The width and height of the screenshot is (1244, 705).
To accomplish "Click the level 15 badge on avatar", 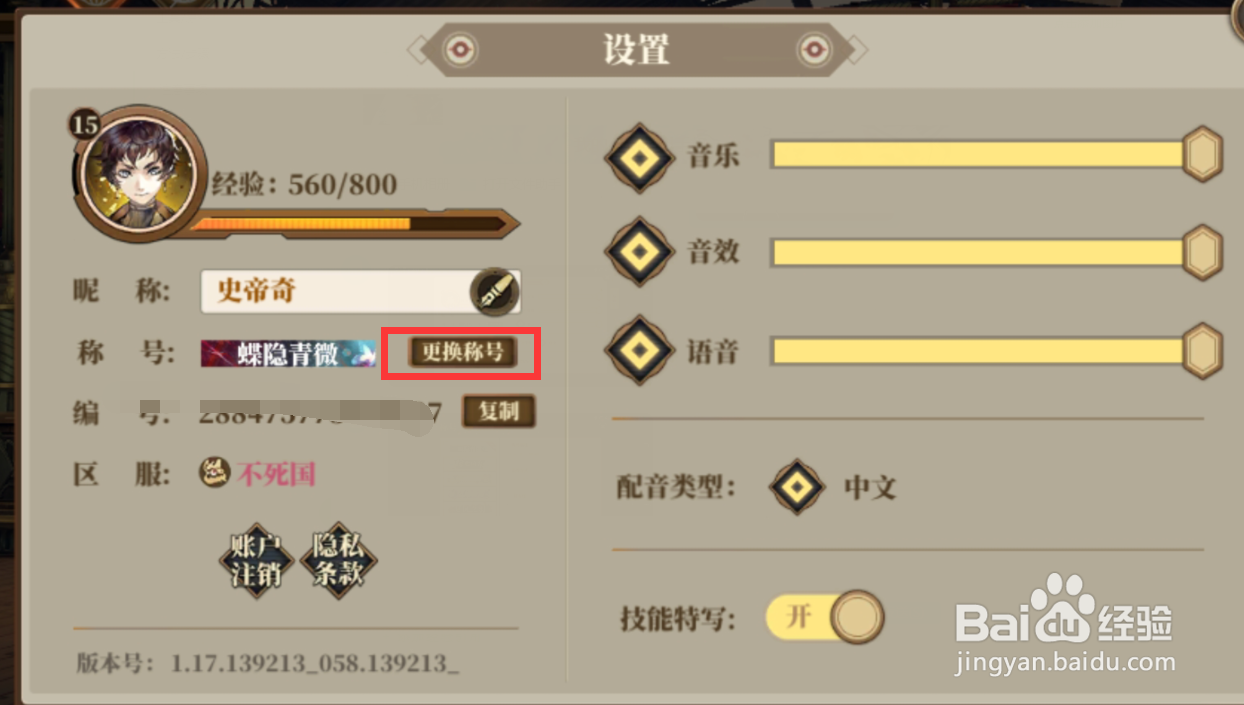I will 86,123.
